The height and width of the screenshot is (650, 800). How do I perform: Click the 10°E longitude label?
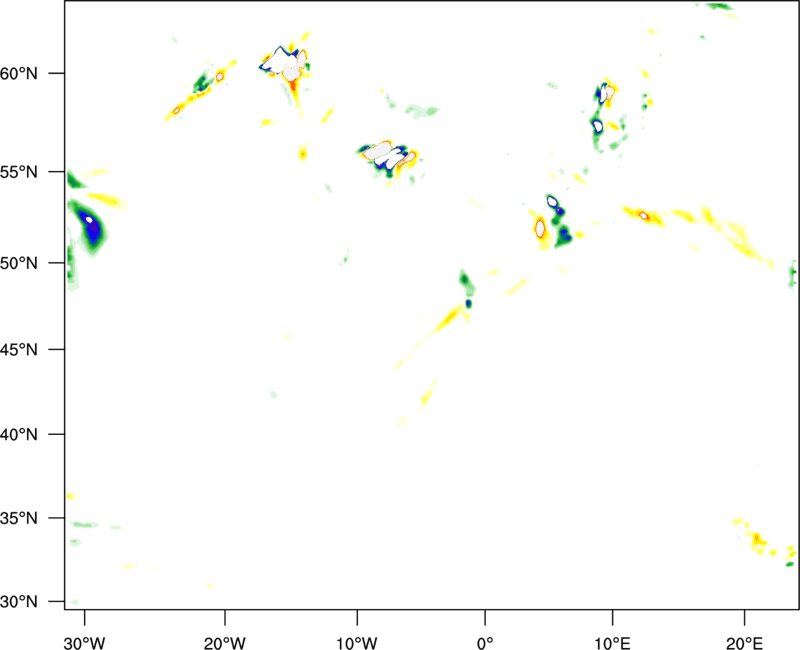pos(612,643)
